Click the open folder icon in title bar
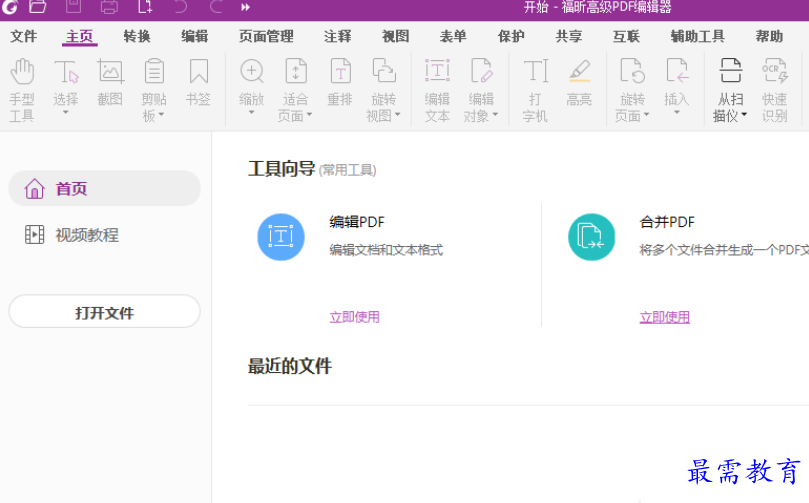The image size is (809, 503). pos(38,7)
